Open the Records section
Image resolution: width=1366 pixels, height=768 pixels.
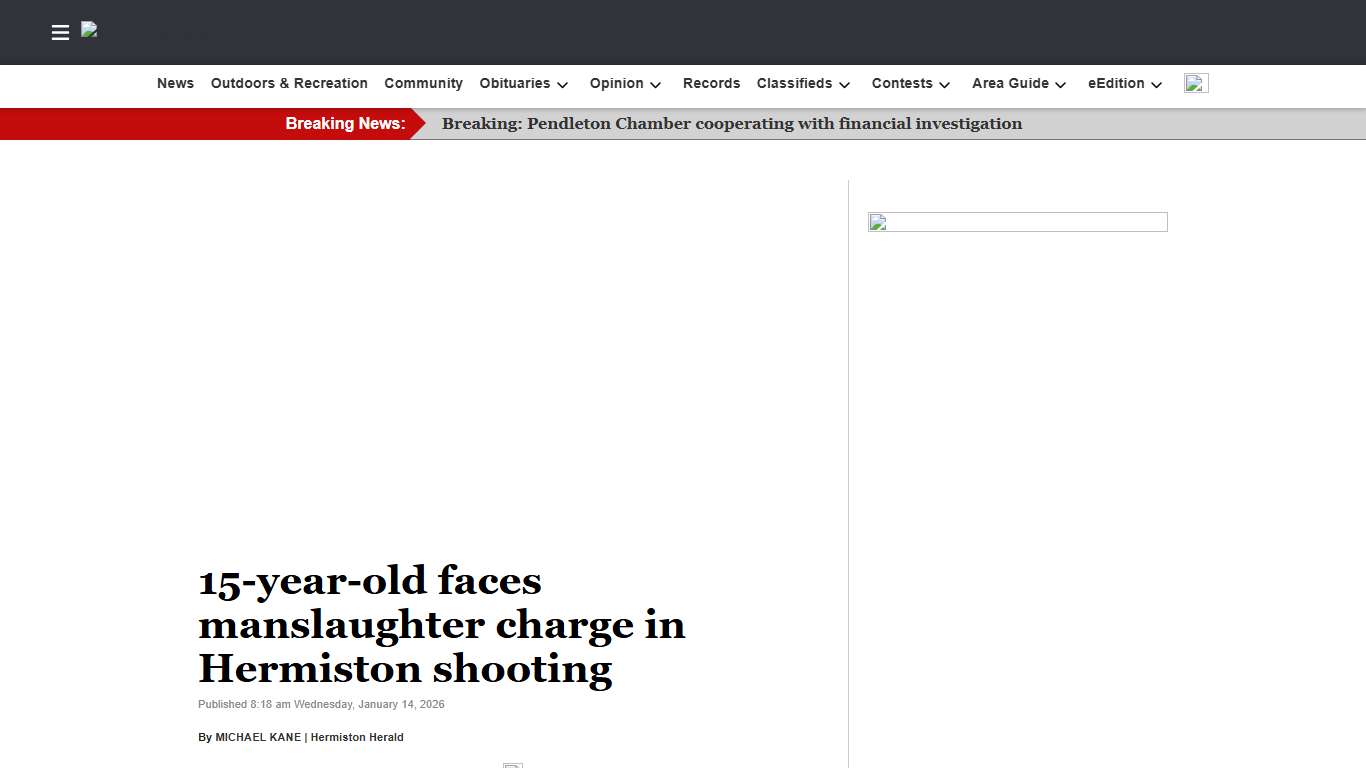[711, 83]
